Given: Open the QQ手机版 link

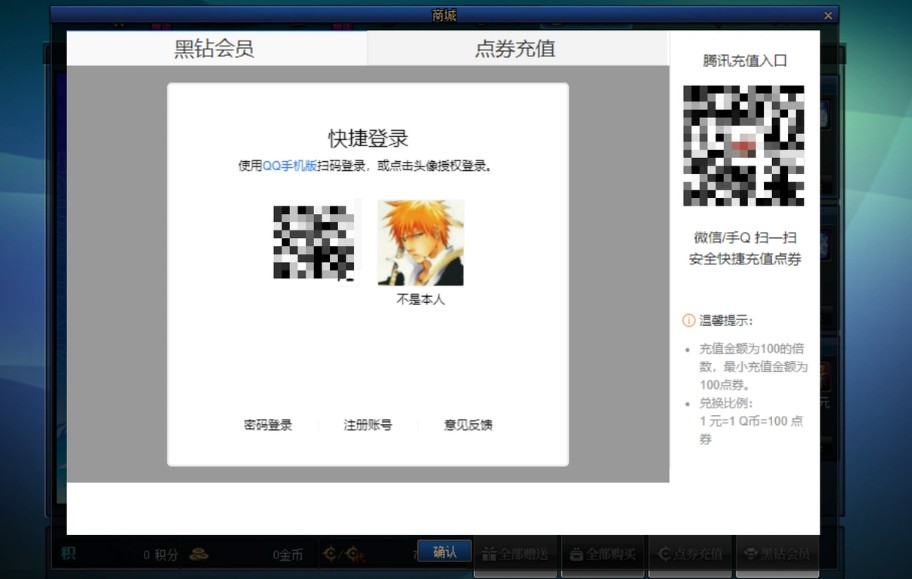Looking at the screenshot, I should point(290,166).
